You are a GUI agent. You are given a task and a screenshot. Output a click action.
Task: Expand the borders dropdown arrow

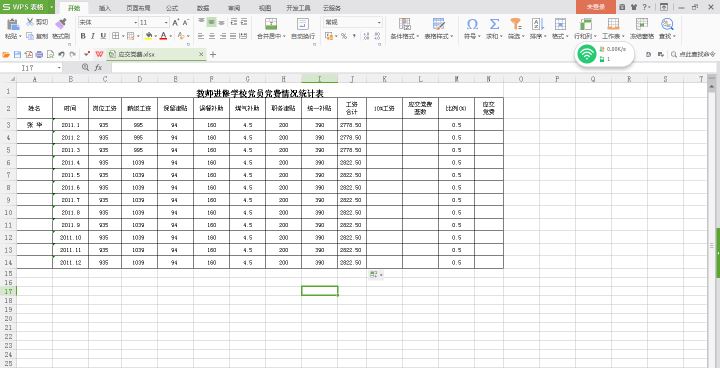(123, 36)
